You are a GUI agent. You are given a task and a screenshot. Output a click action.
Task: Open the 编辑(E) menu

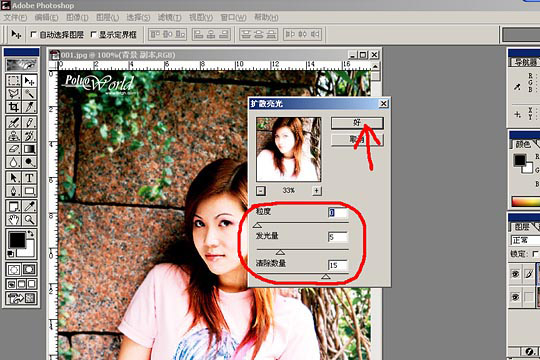(x=46, y=17)
